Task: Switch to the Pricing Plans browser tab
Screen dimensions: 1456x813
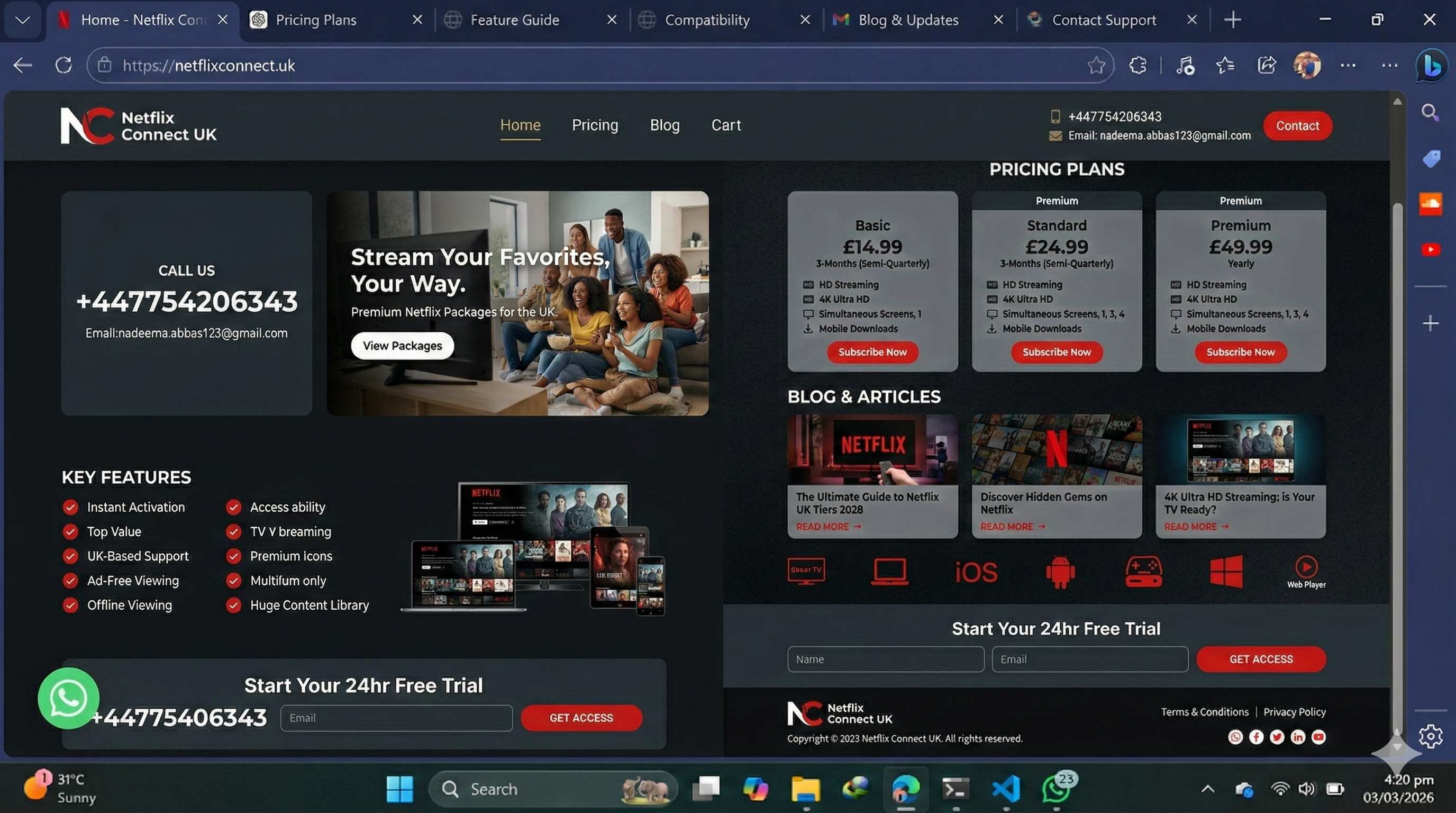Action: pos(316,20)
